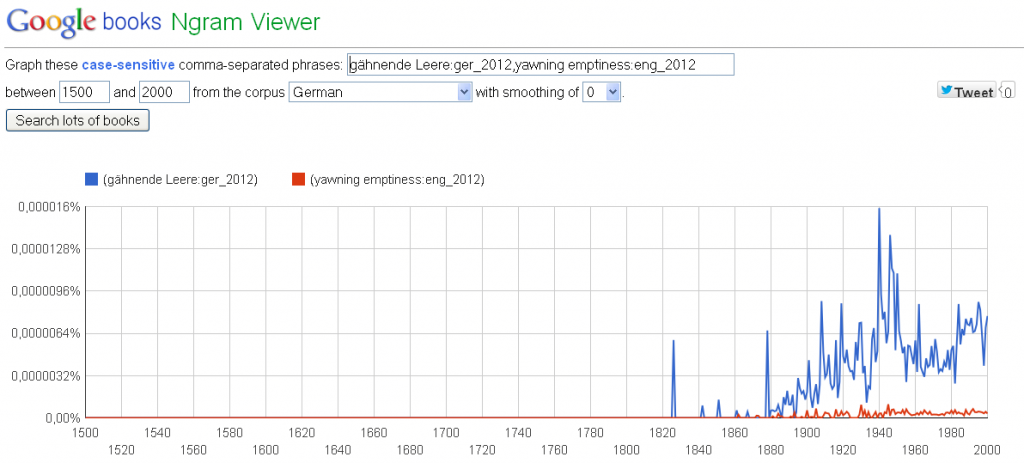This screenshot has width=1024, height=463.
Task: Click blue swatch for gähnende Leere
Action: 91,180
